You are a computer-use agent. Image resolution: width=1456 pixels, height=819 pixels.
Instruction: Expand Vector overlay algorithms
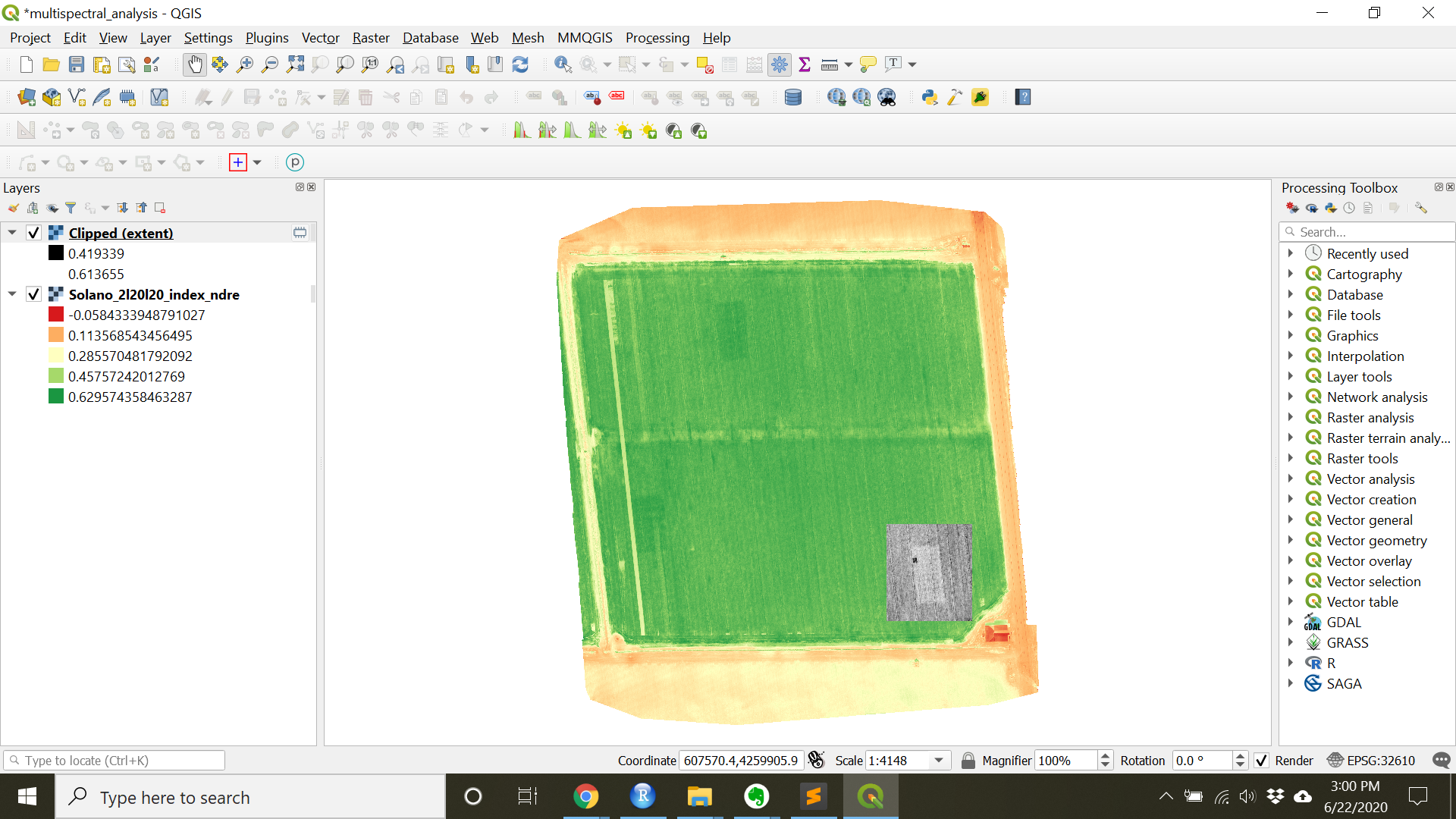[1290, 560]
